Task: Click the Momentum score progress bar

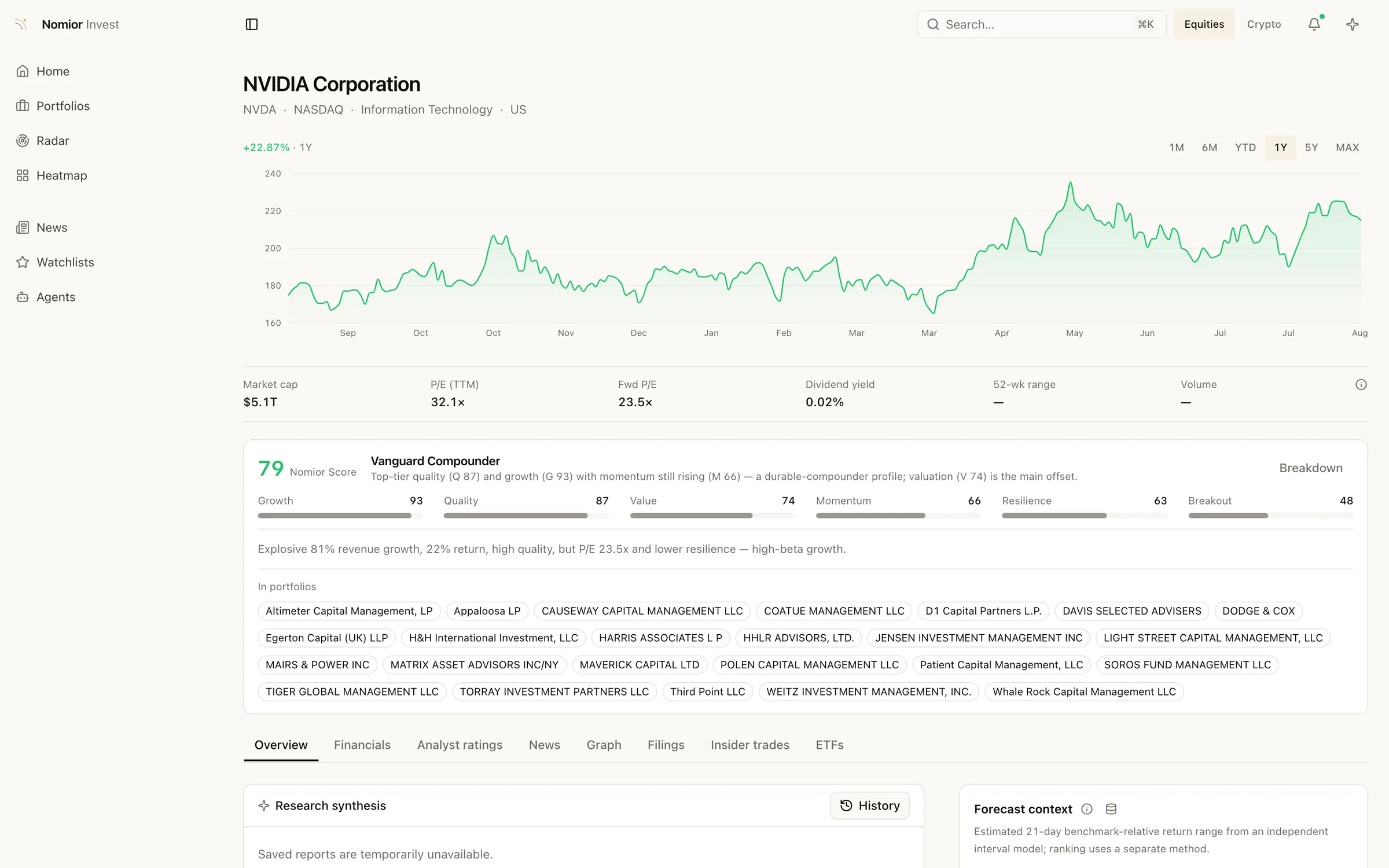Action: point(898,515)
